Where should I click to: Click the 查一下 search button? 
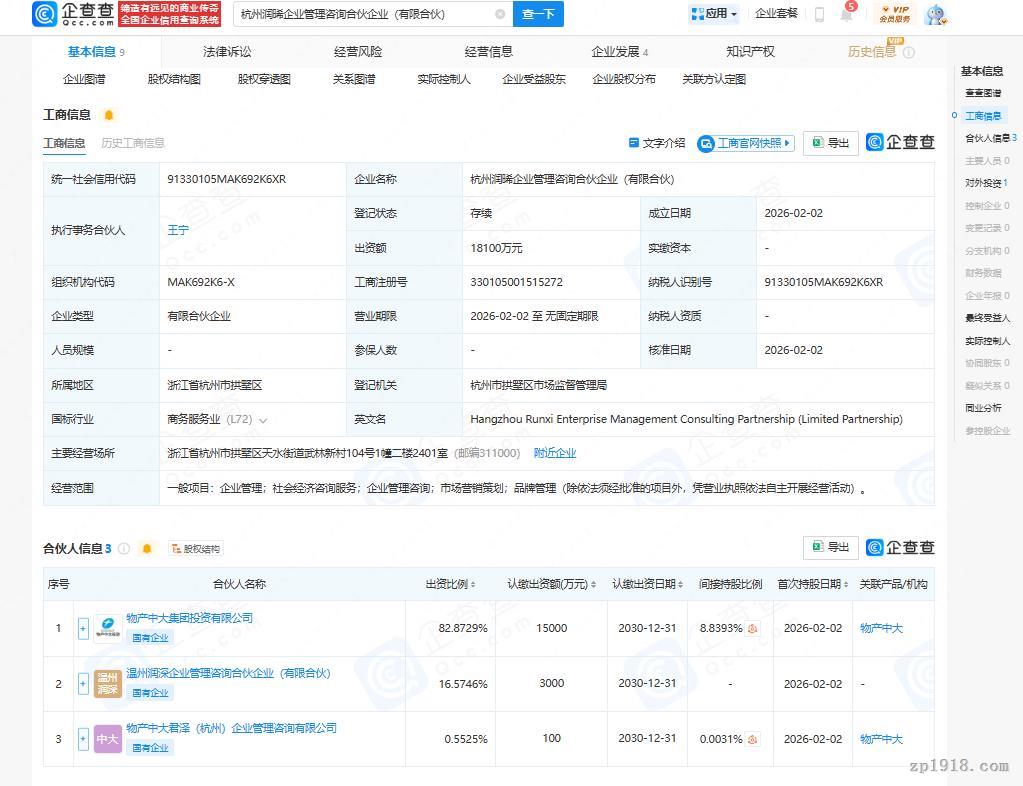[538, 14]
